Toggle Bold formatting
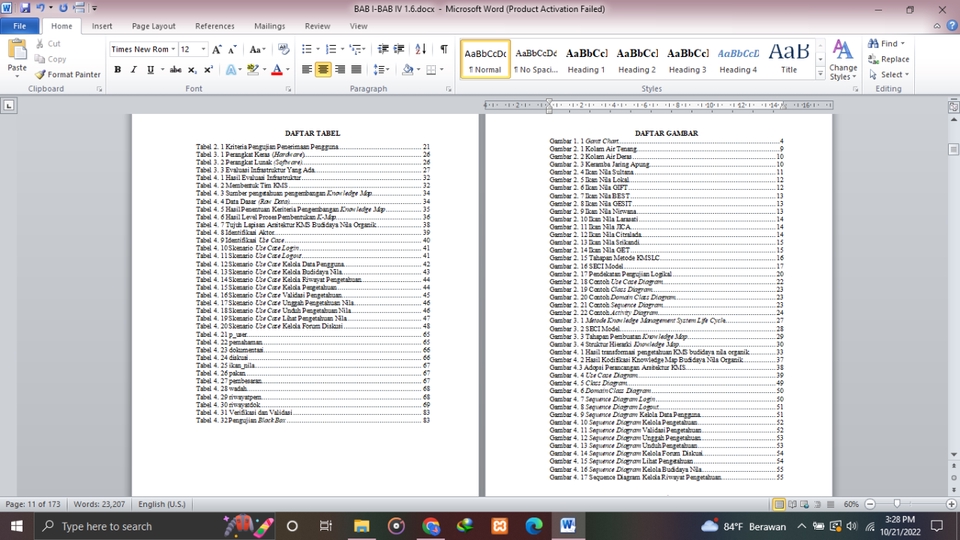This screenshot has width=960, height=540. pos(118,70)
